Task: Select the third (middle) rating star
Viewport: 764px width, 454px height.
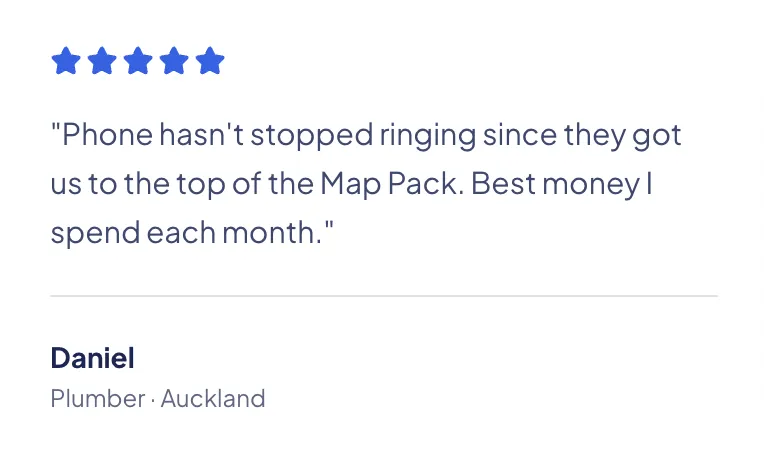Action: click(137, 62)
